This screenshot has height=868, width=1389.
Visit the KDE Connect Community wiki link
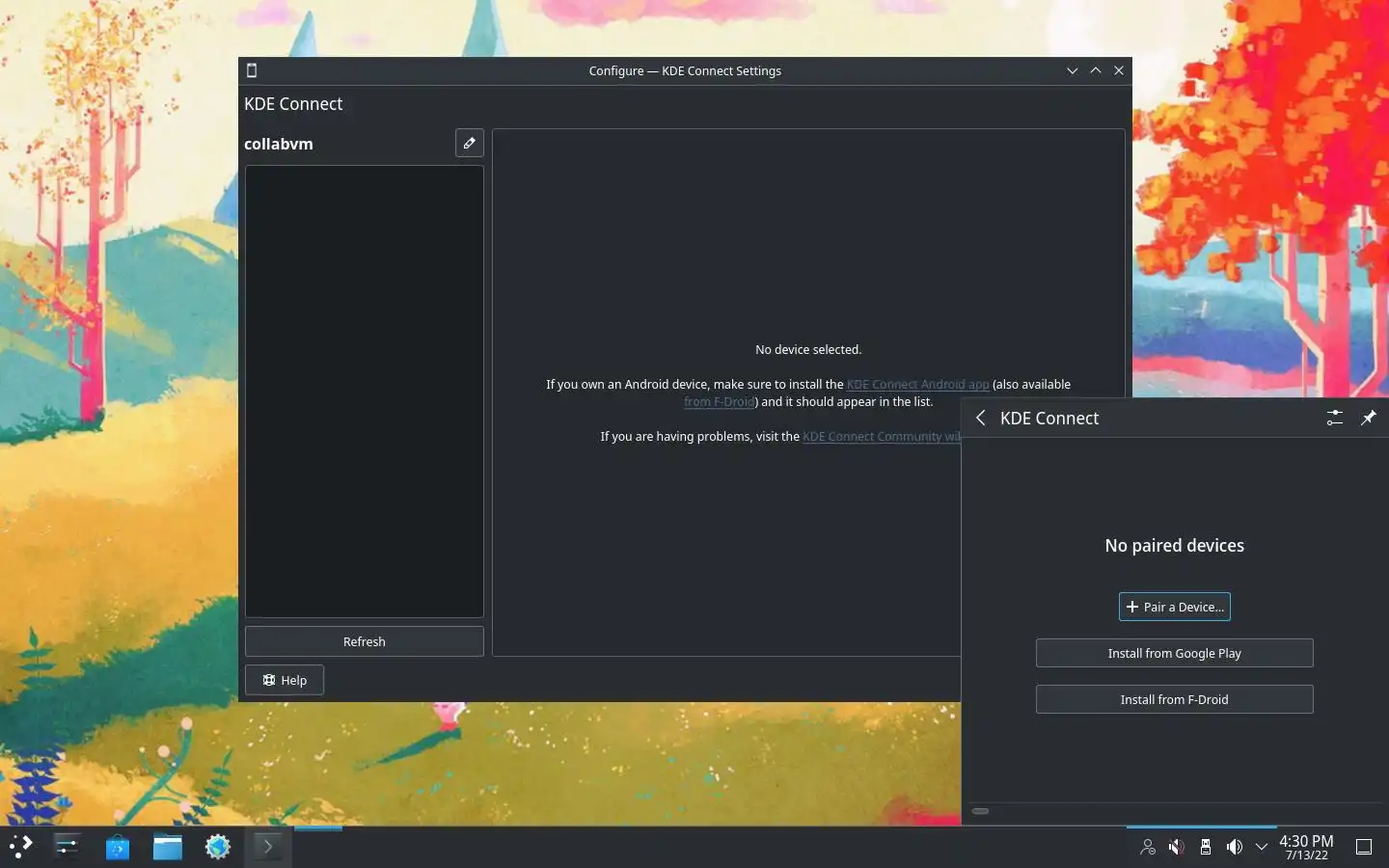pyautogui.click(x=881, y=436)
